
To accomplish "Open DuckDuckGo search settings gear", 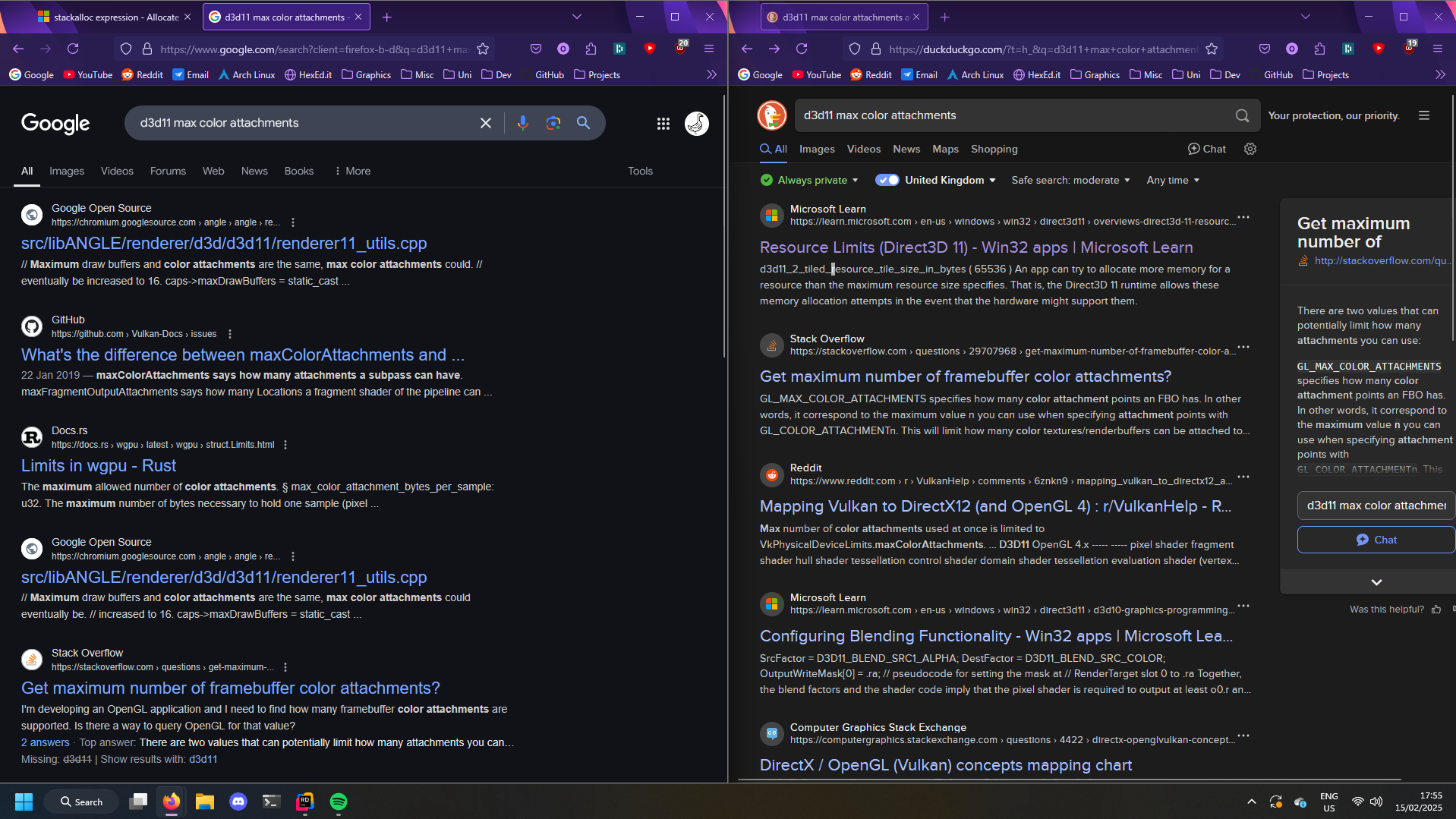I will click(x=1250, y=149).
